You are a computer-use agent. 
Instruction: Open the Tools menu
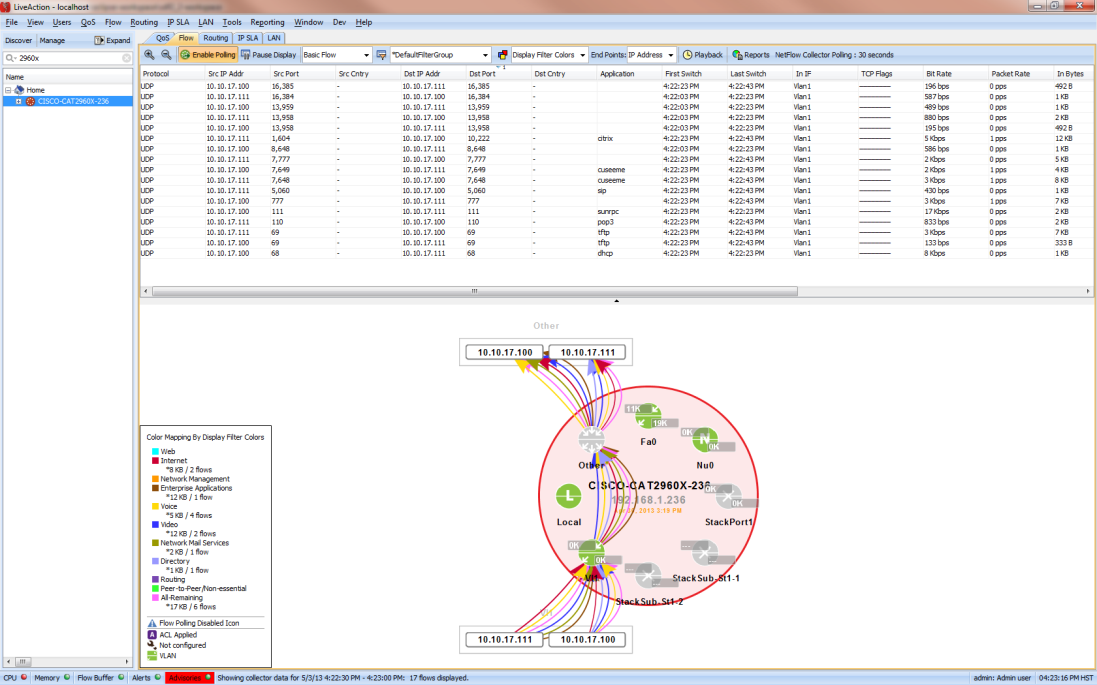coord(232,22)
